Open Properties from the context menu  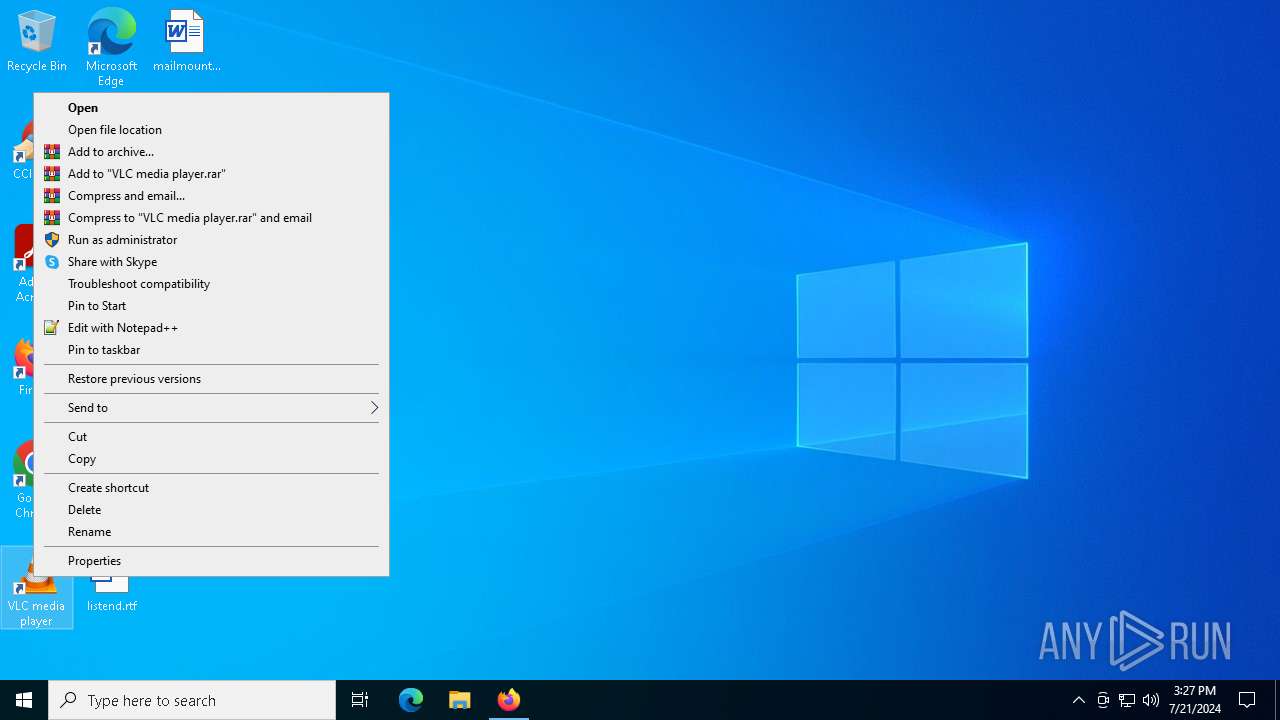pos(211,561)
